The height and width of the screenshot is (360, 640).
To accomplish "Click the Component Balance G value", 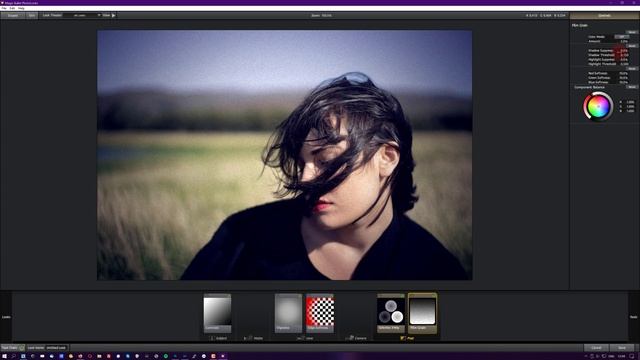I will point(630,107).
